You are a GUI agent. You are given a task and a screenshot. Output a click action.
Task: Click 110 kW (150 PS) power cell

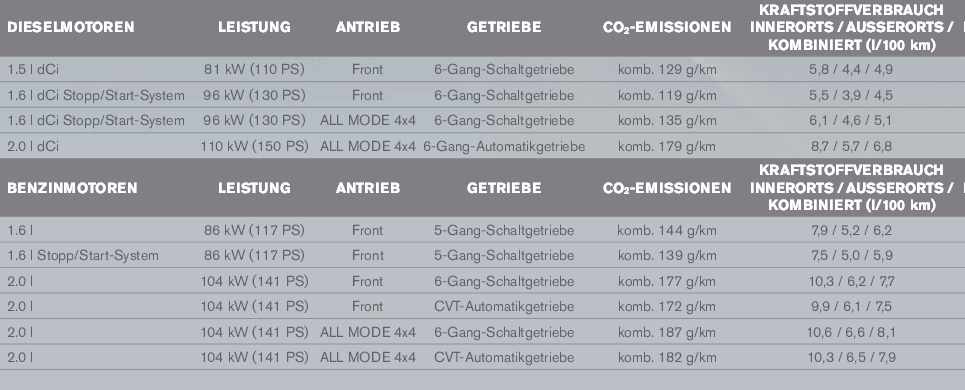pyautogui.click(x=254, y=146)
